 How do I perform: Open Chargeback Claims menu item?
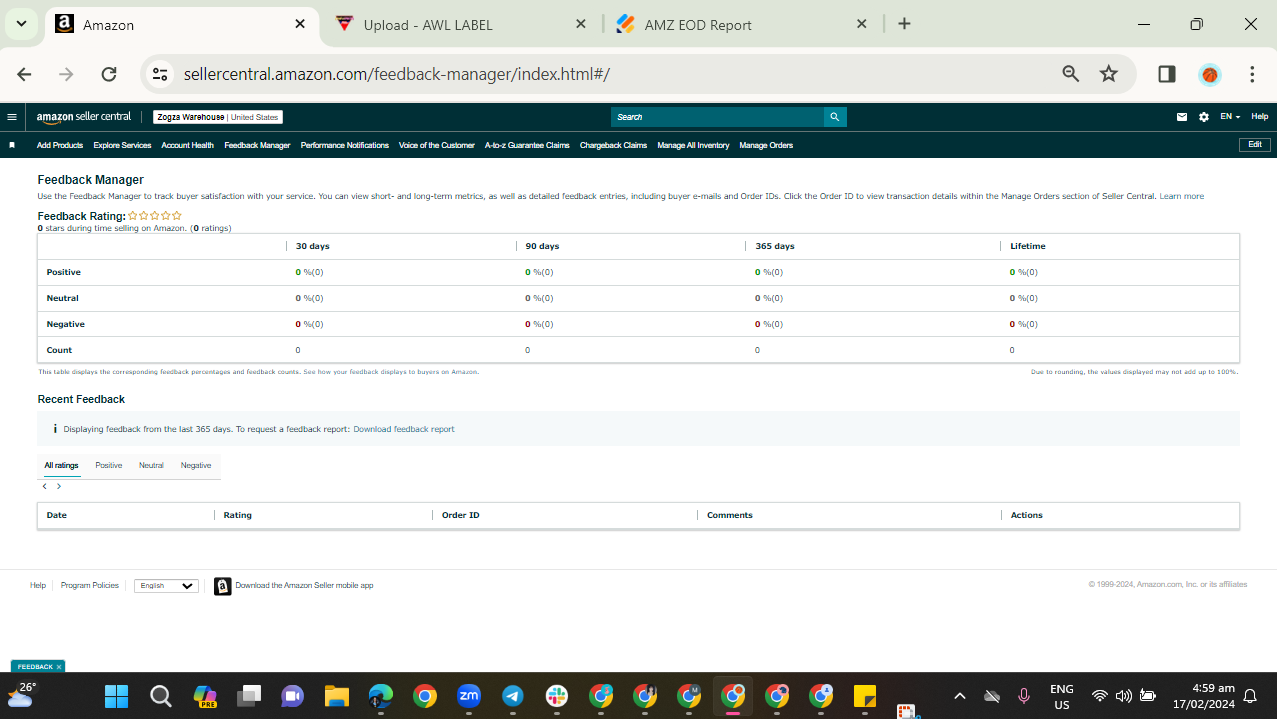pos(614,145)
